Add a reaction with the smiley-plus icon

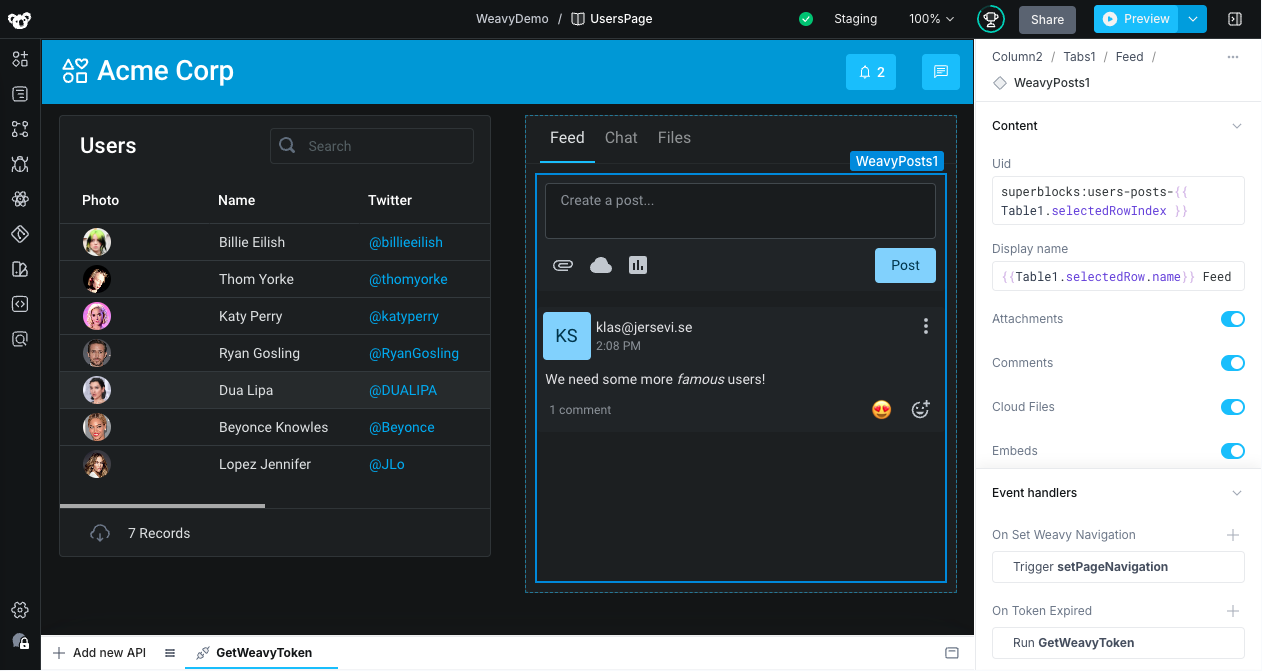(920, 409)
